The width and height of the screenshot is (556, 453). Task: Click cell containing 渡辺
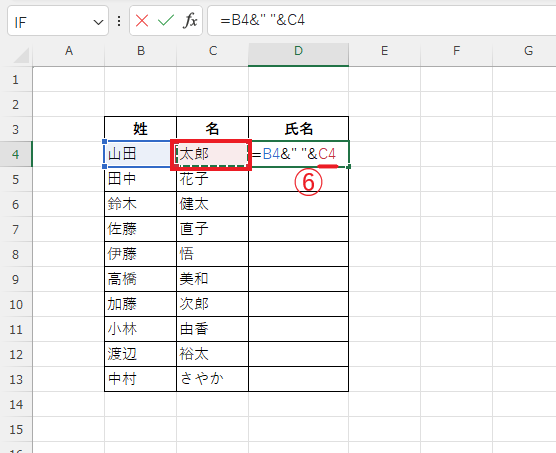pyautogui.click(x=141, y=354)
